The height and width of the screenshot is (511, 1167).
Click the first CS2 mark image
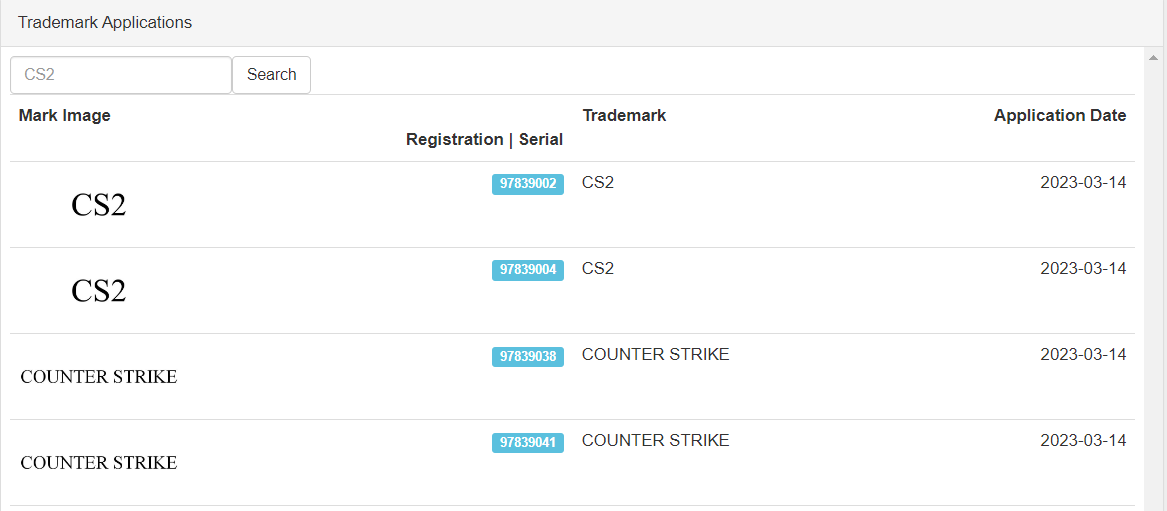98,205
